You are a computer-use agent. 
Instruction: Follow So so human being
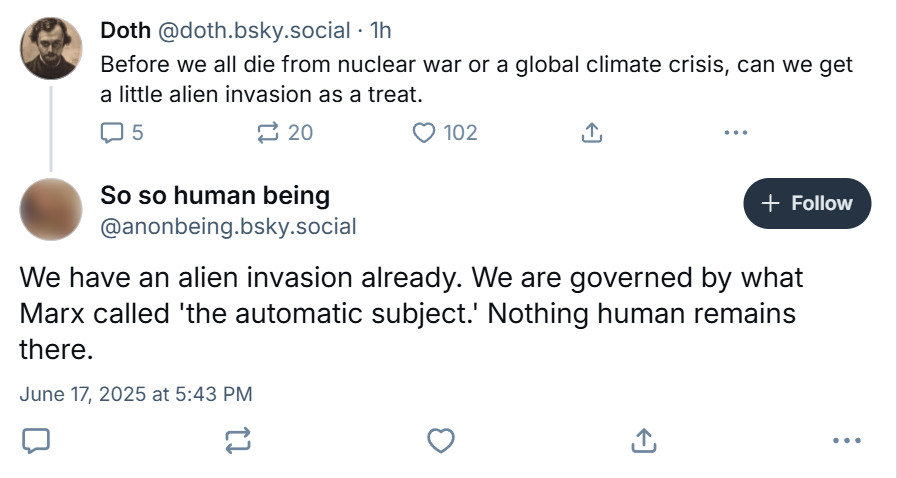[x=807, y=203]
